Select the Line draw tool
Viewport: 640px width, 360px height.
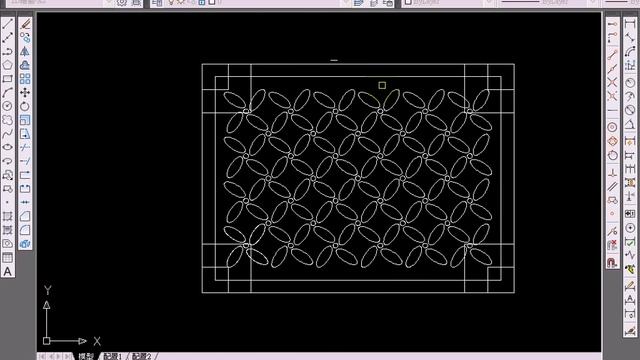(x=7, y=24)
